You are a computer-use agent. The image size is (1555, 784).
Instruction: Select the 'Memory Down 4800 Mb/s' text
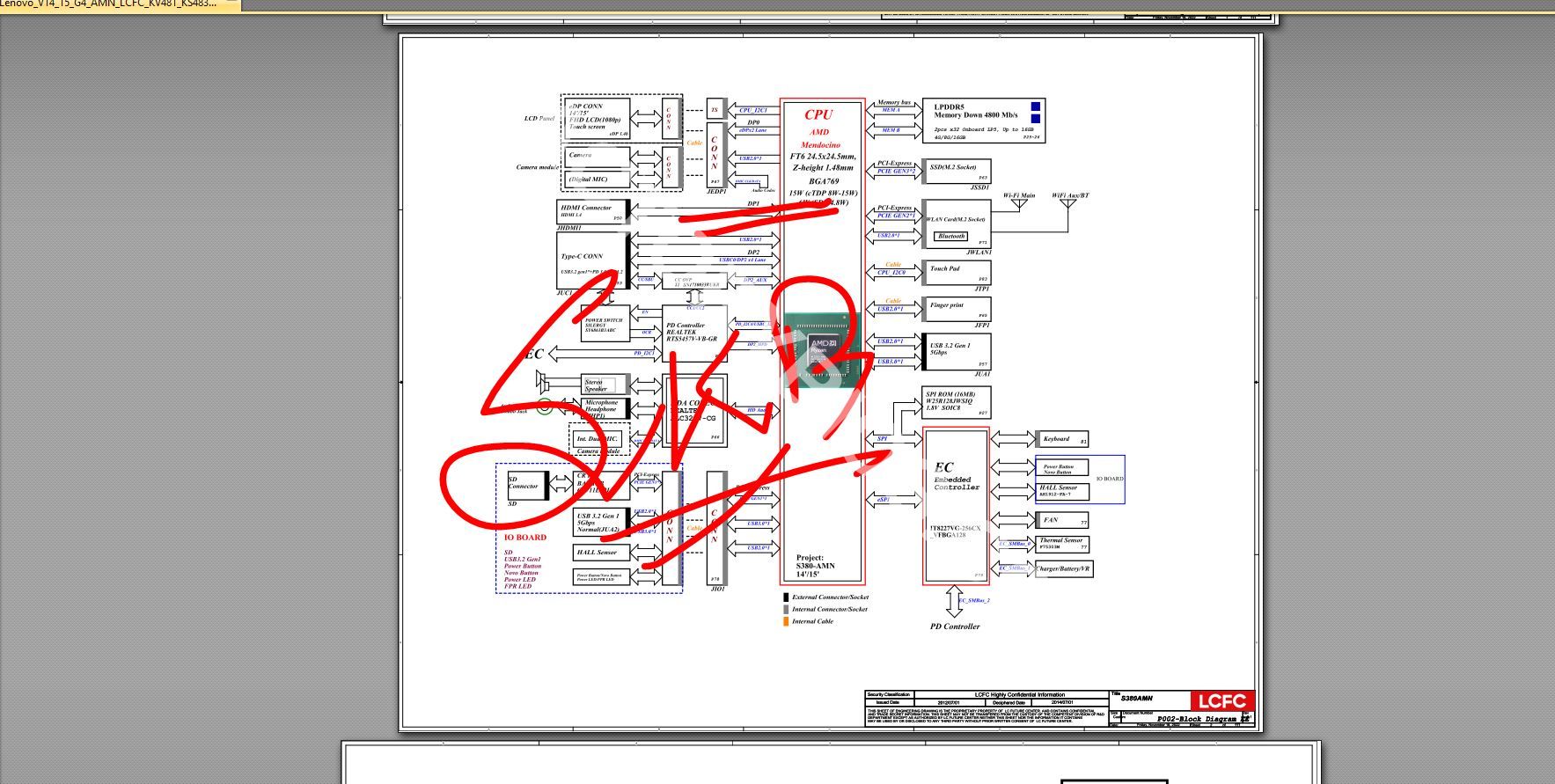(x=976, y=115)
